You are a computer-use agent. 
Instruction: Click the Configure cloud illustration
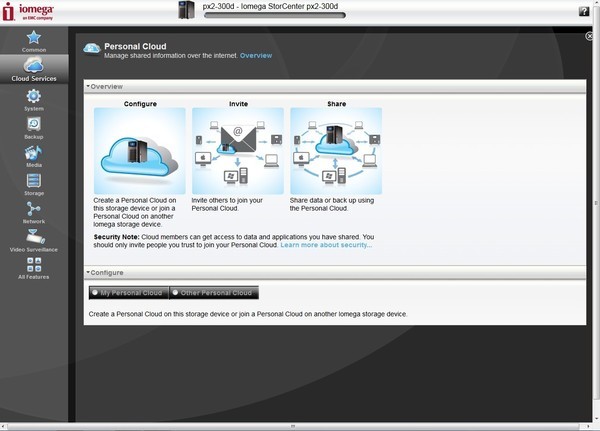140,151
